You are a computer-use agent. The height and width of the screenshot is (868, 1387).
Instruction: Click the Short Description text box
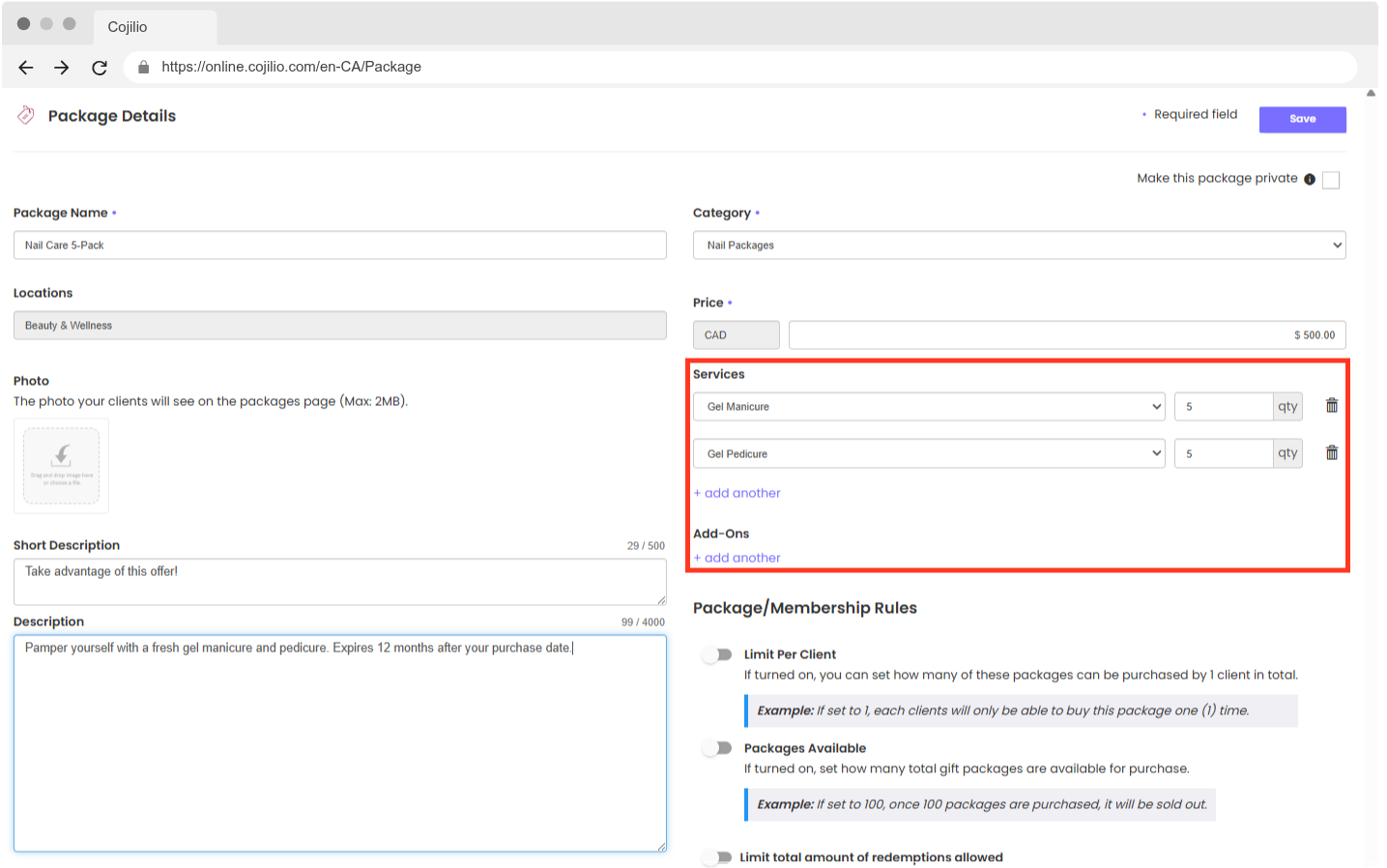tap(340, 582)
